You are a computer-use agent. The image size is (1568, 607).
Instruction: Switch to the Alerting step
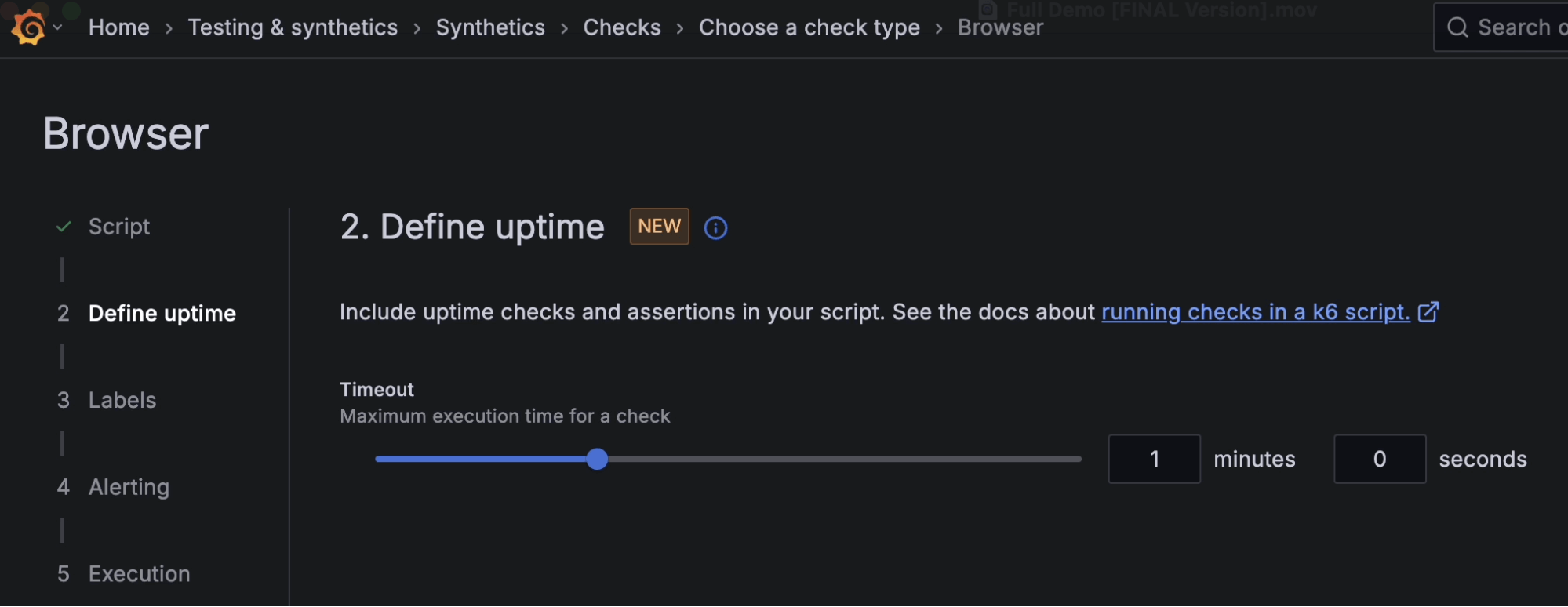pos(129,488)
